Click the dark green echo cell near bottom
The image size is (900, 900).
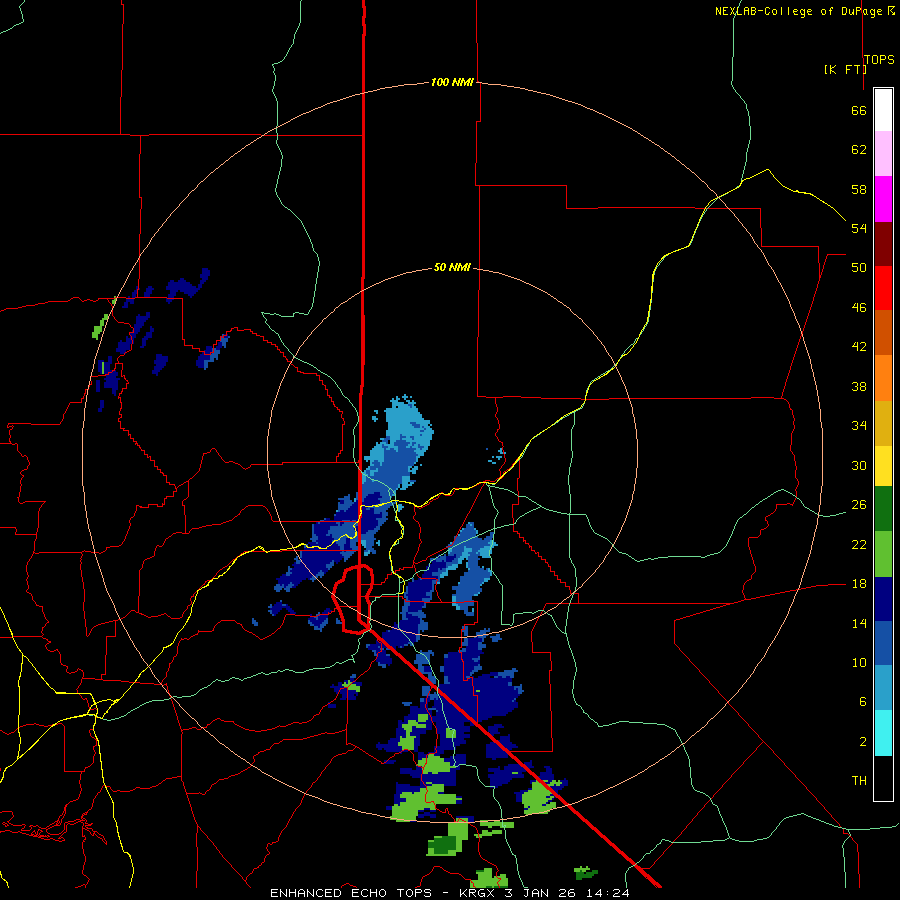(x=444, y=844)
